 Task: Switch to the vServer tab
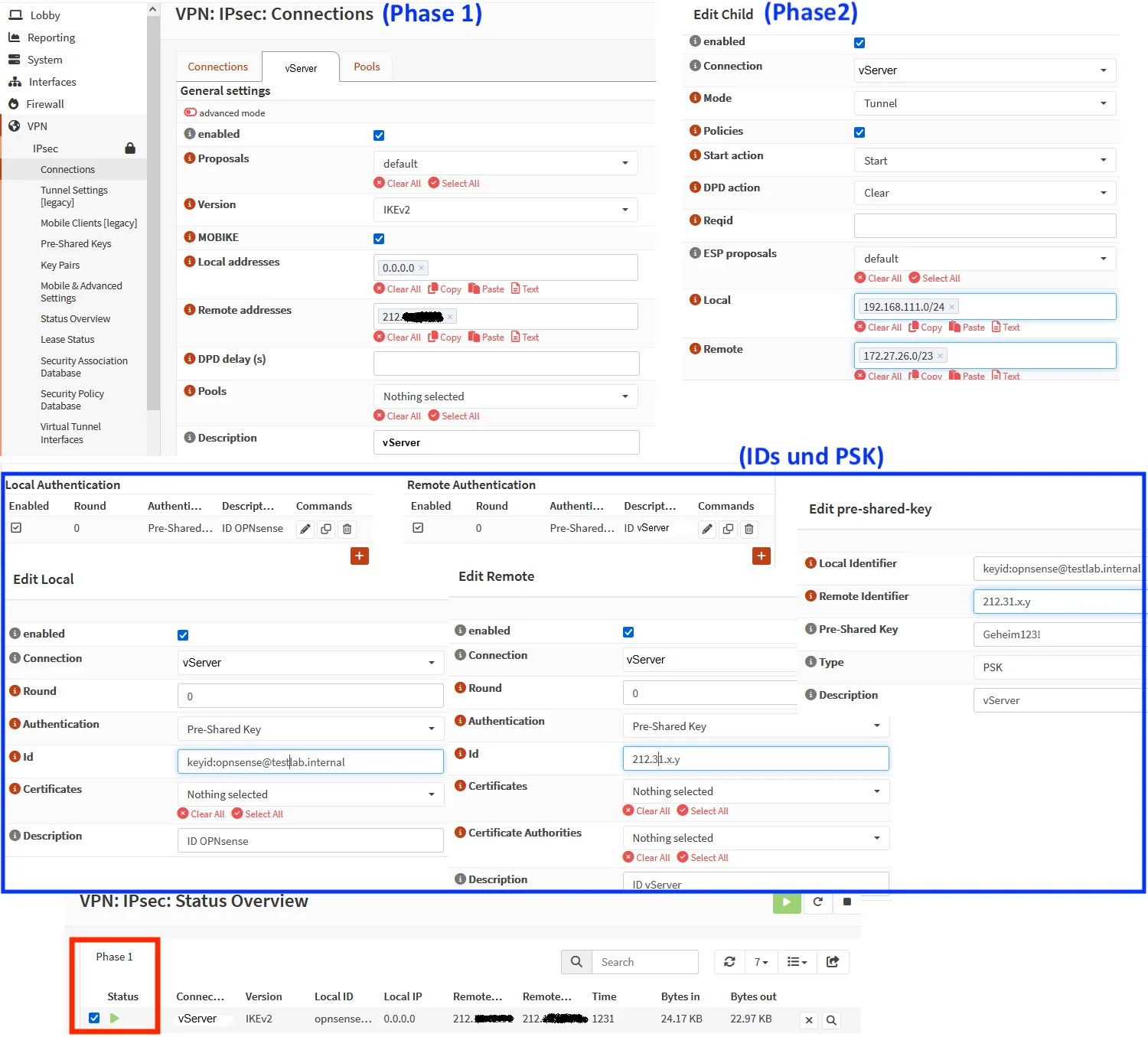point(301,68)
